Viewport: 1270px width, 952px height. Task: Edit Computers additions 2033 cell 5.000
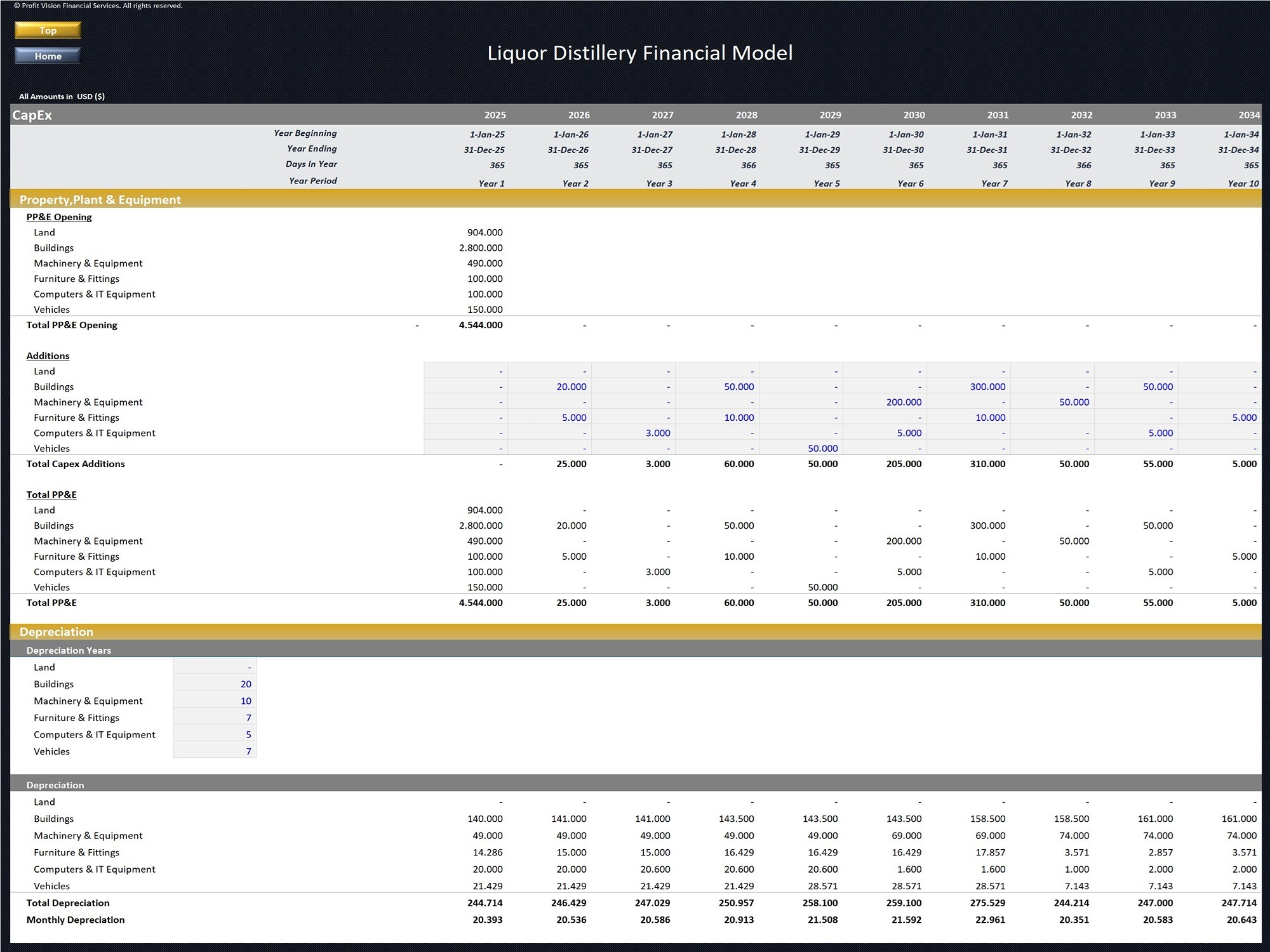coord(1137,433)
